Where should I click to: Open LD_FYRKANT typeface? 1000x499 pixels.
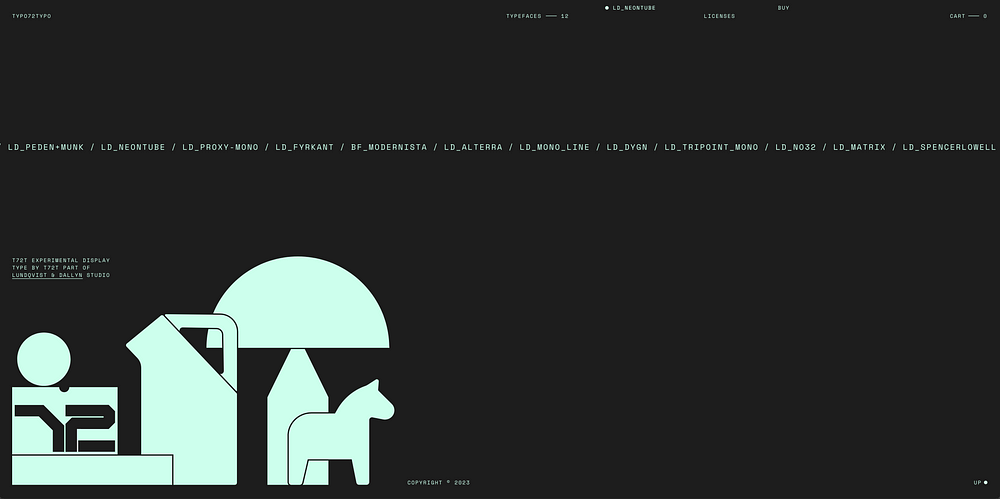[x=304, y=147]
